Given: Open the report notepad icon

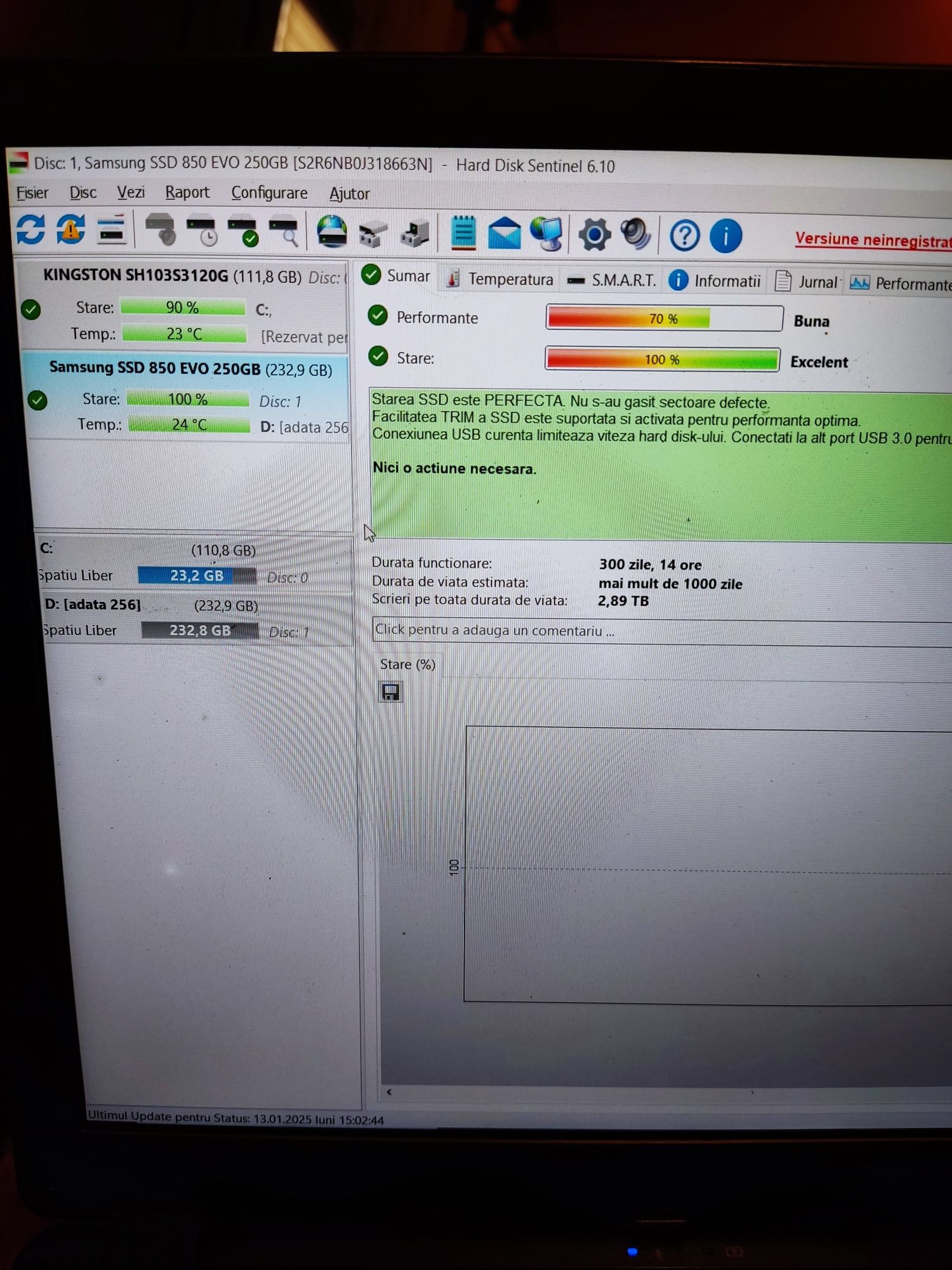Looking at the screenshot, I should click(x=463, y=233).
